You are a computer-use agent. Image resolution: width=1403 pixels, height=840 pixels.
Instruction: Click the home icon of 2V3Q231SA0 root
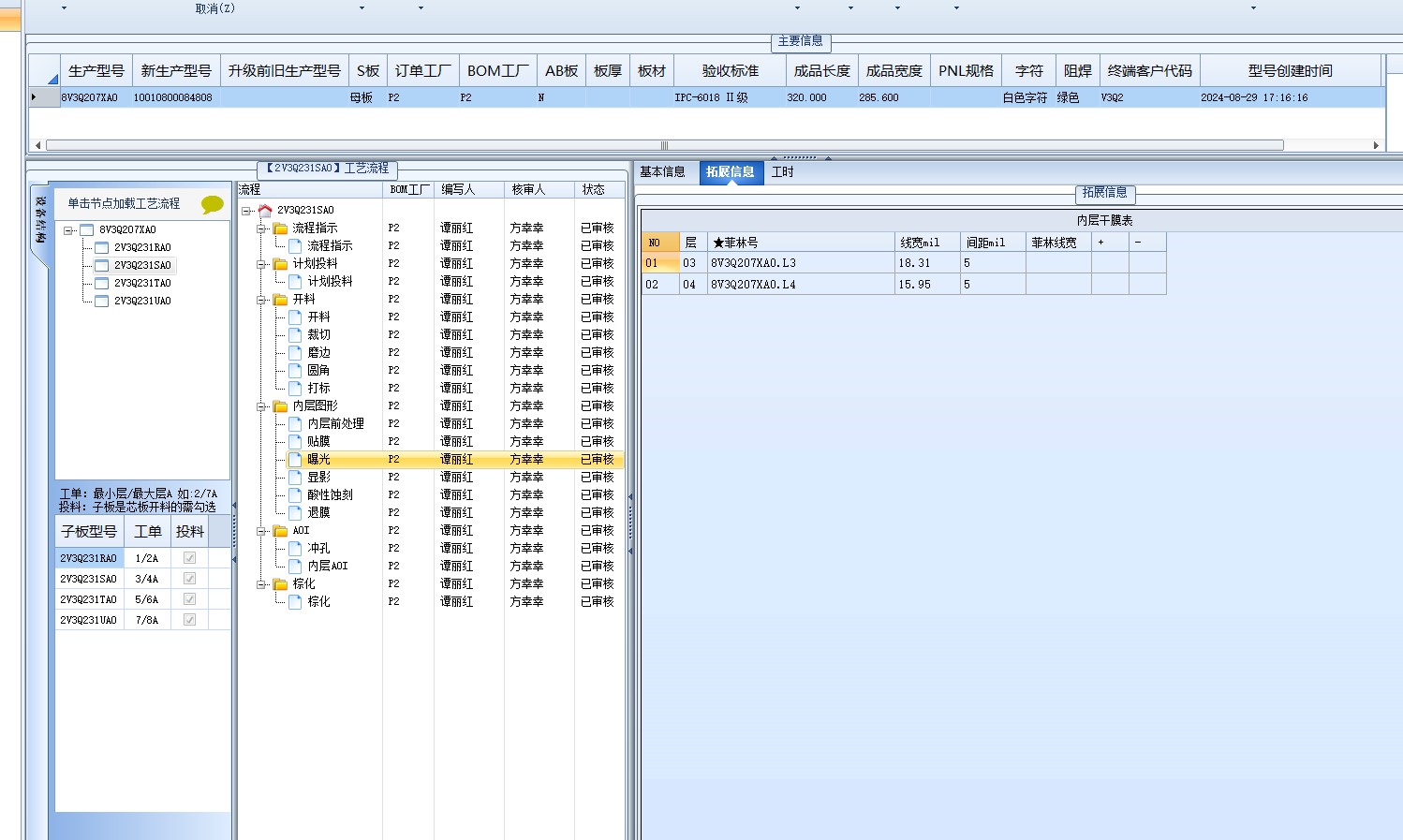(265, 211)
